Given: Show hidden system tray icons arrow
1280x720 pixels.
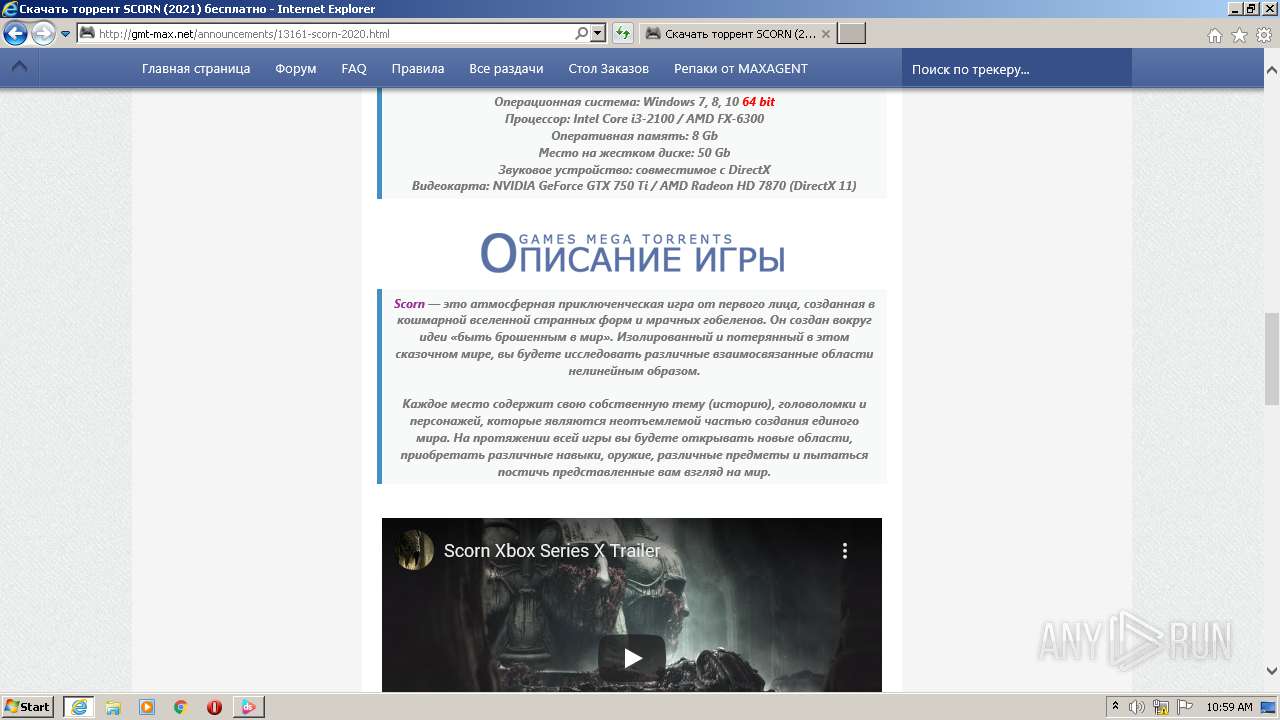Looking at the screenshot, I should tap(1116, 707).
